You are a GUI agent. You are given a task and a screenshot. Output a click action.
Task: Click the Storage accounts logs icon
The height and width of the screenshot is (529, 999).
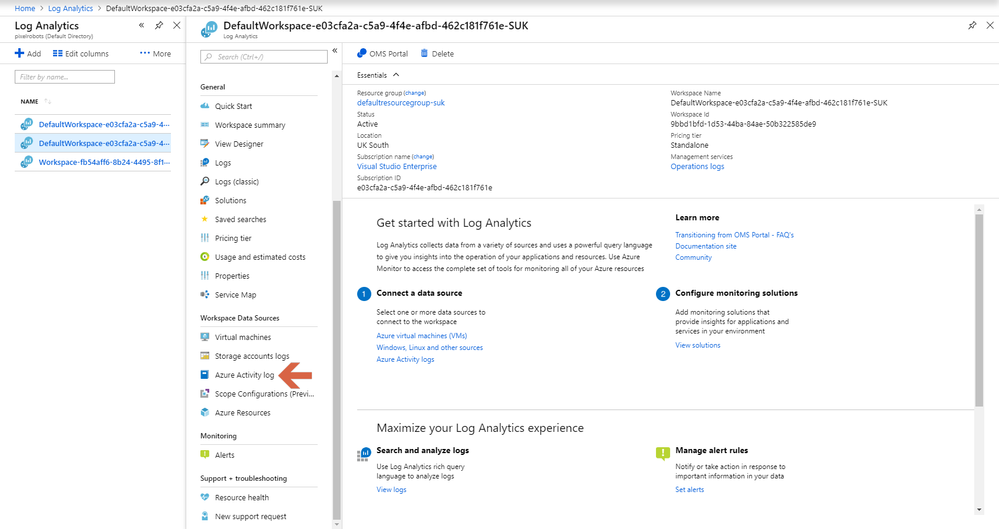[205, 356]
